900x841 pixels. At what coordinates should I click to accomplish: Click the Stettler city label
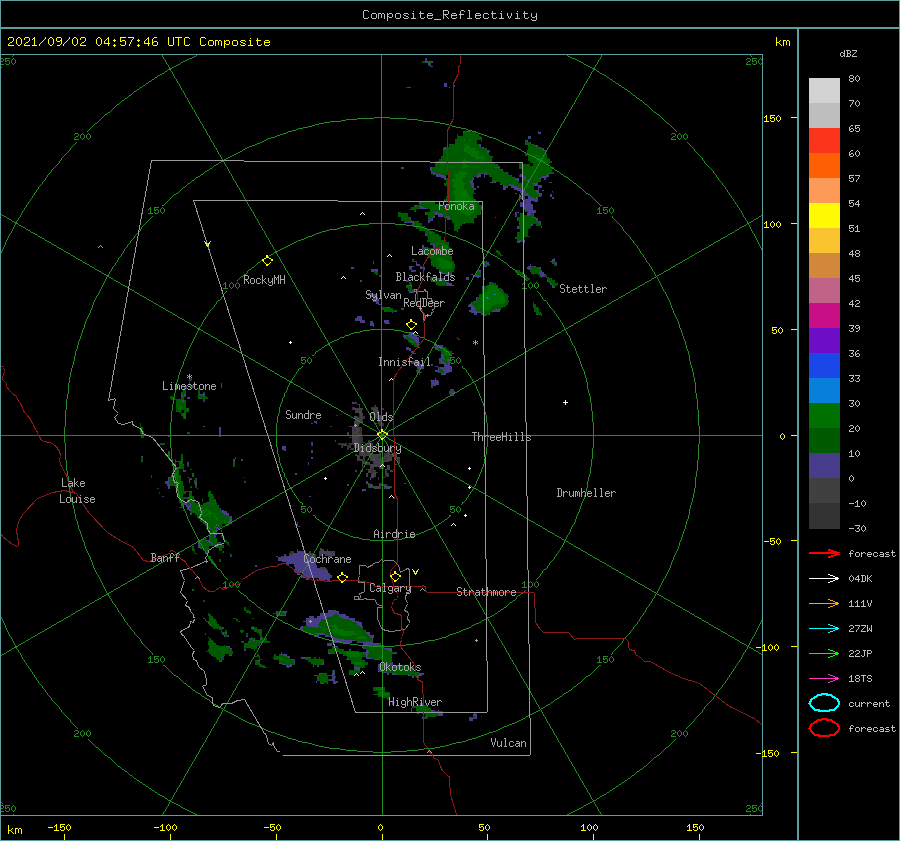[x=583, y=289]
